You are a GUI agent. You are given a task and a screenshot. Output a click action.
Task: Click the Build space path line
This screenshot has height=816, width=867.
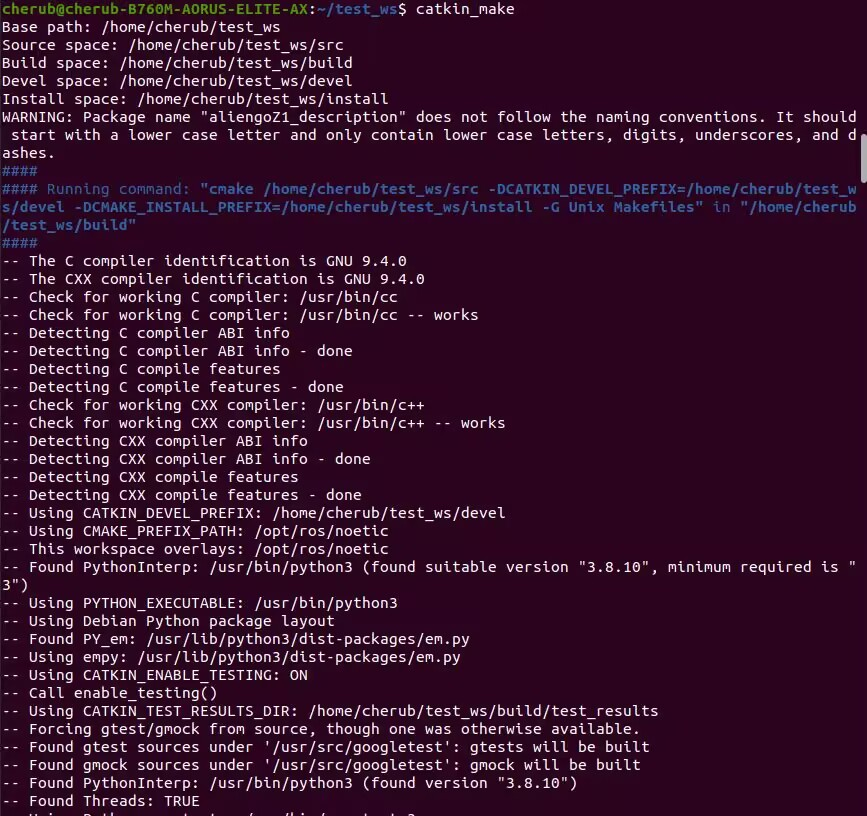coord(177,63)
